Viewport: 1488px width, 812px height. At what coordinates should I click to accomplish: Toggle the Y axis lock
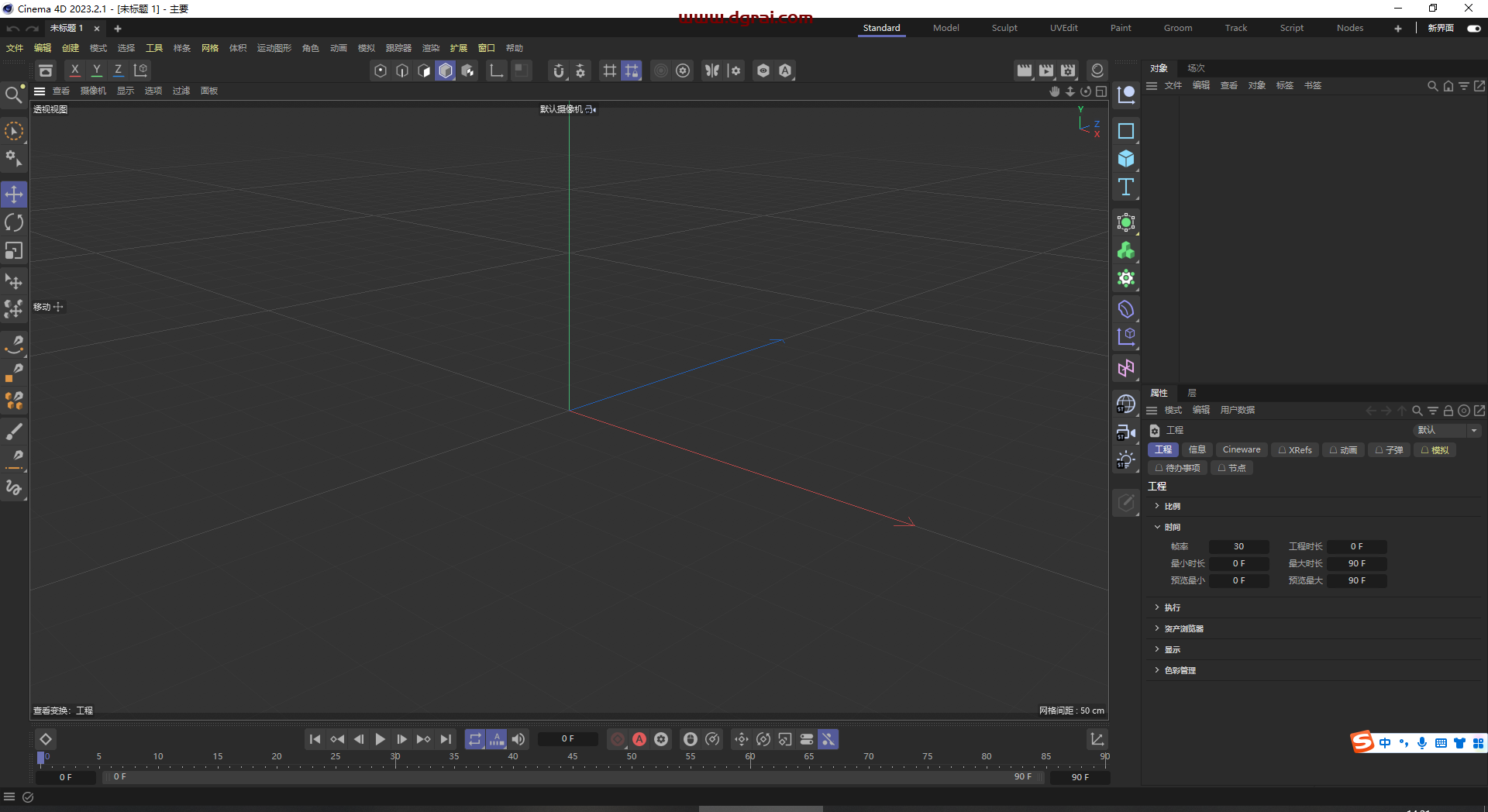tap(96, 70)
